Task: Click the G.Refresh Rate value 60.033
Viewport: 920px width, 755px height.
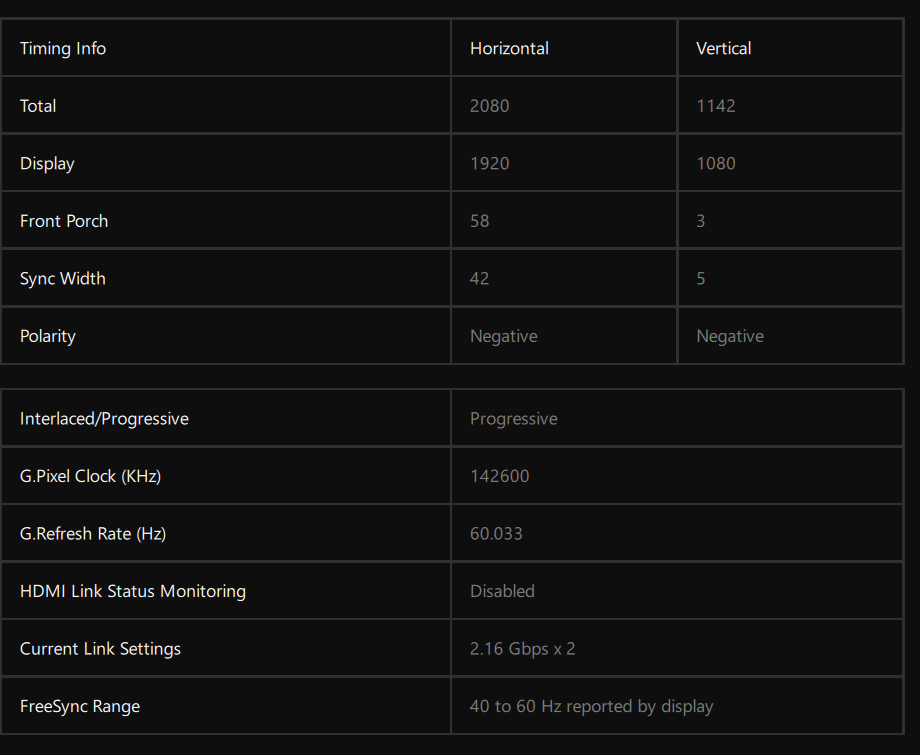Action: 496,534
